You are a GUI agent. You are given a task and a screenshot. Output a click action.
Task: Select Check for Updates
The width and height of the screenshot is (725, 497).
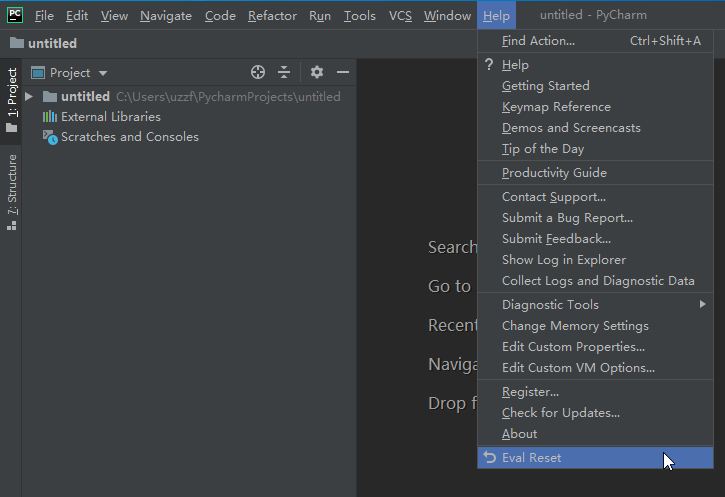point(596,412)
